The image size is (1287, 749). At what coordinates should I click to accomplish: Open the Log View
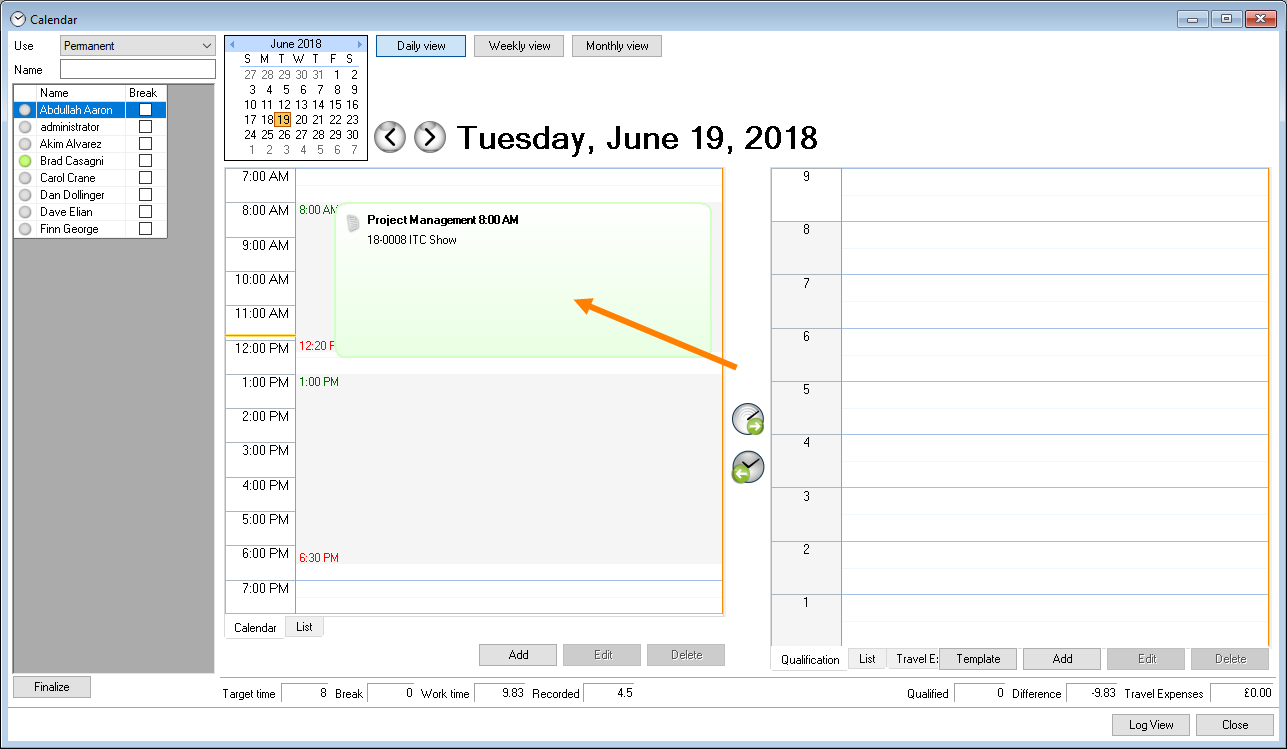(x=1150, y=725)
